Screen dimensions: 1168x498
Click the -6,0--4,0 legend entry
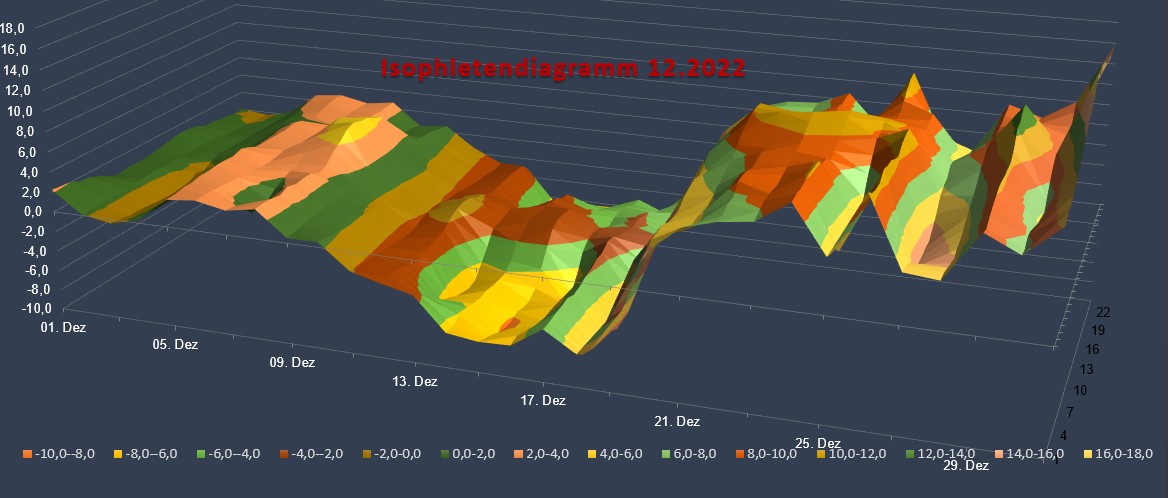(230, 454)
